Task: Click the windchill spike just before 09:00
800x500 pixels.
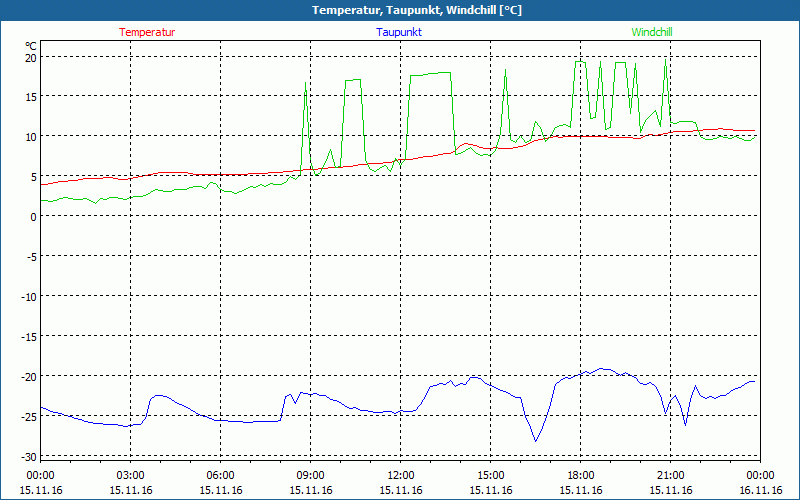Action: pyautogui.click(x=305, y=83)
